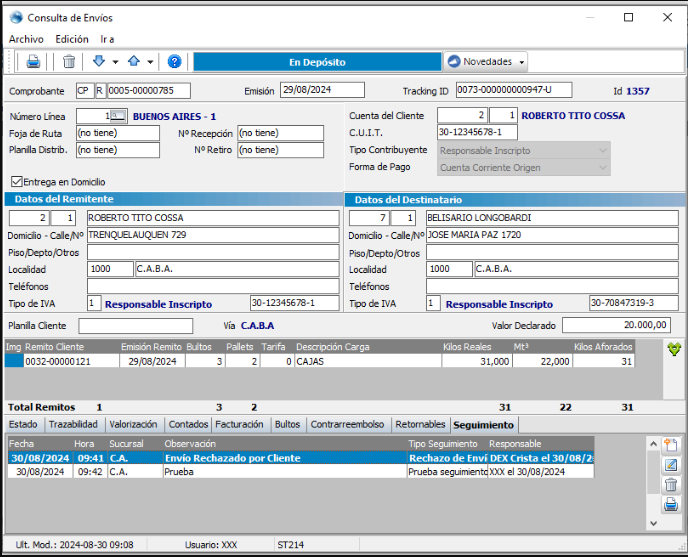
Task: Click the blue down arrow toolbar icon
Action: (99, 62)
